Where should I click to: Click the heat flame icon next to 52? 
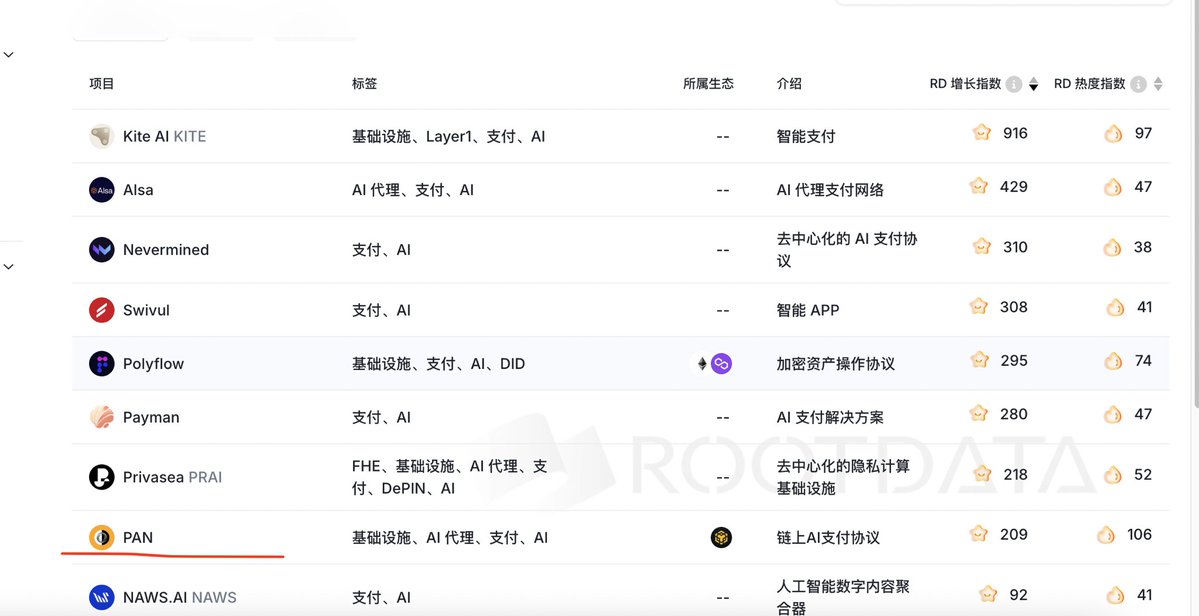coord(1113,475)
